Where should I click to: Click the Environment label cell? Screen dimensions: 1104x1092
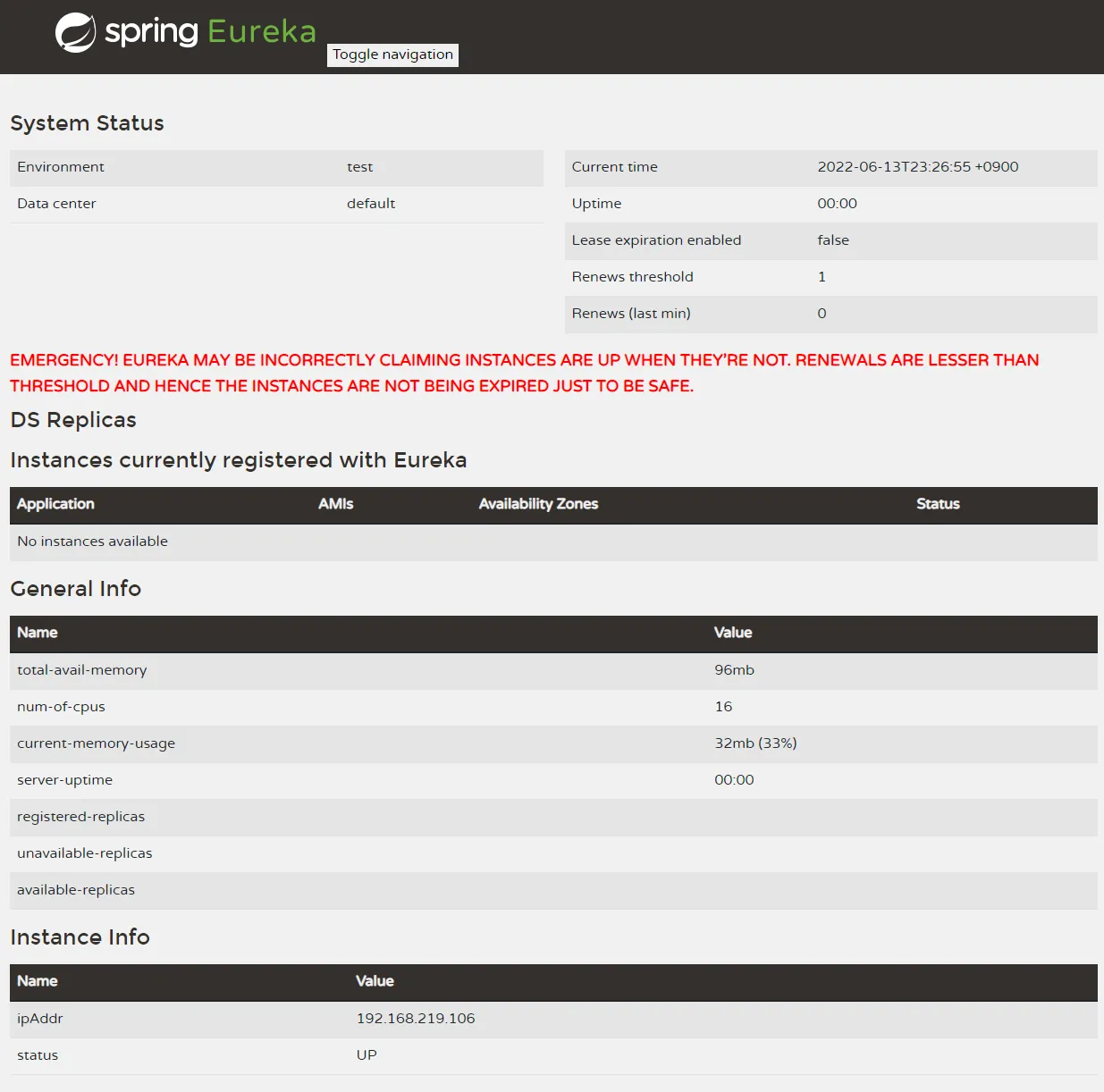tap(61, 167)
